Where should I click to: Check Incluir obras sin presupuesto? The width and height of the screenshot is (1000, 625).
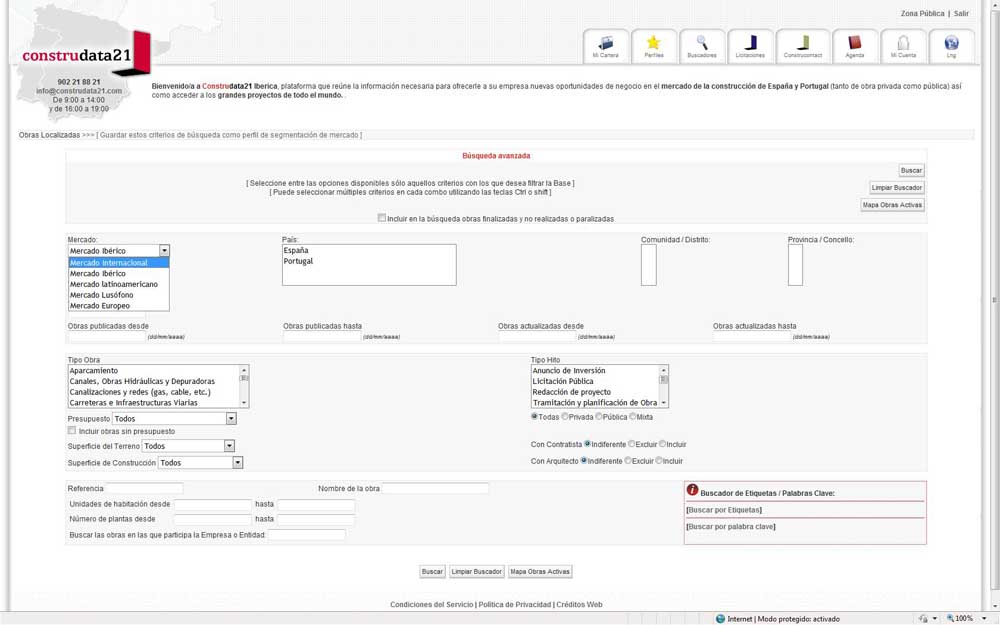pos(72,431)
